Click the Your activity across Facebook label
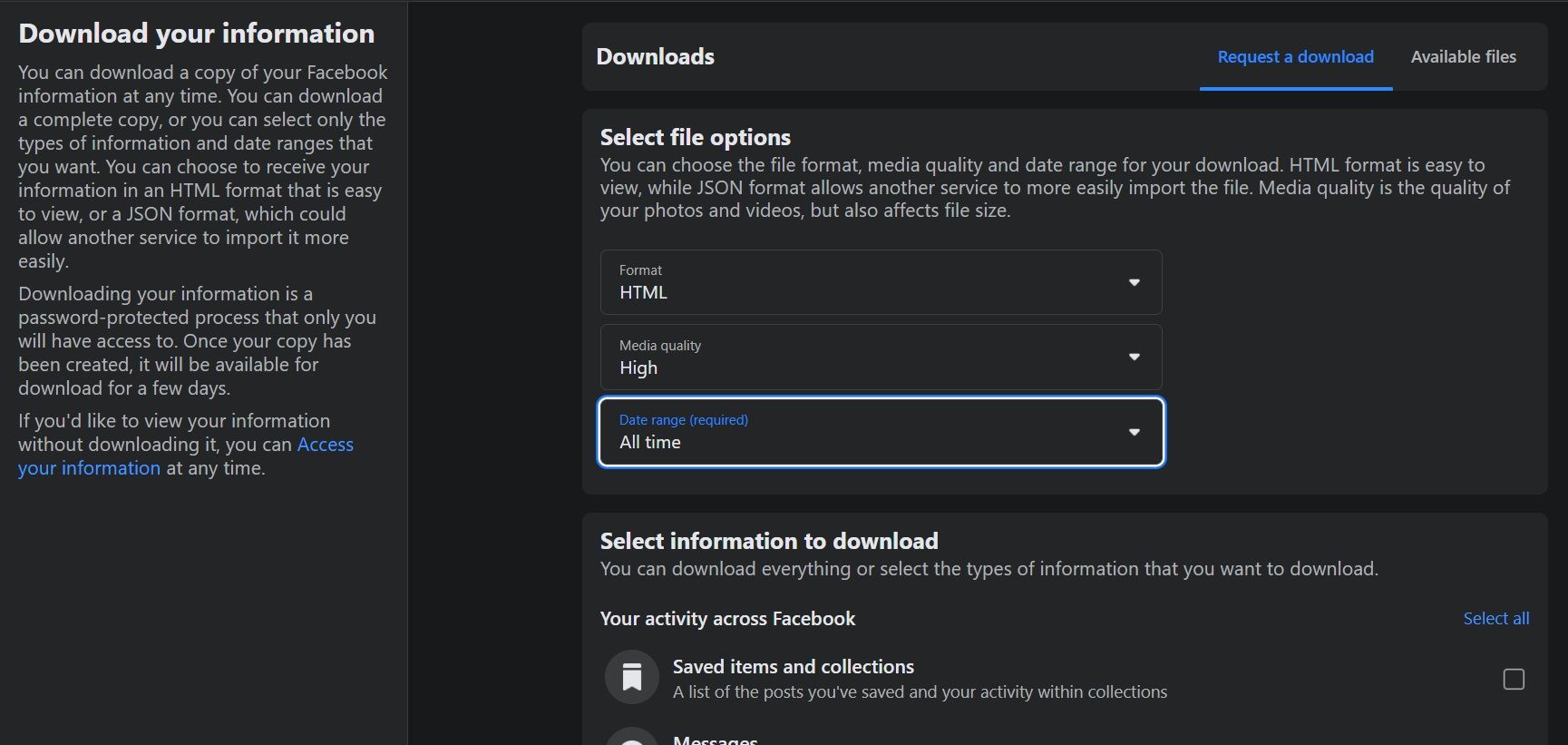Image resolution: width=1568 pixels, height=745 pixels. point(727,618)
